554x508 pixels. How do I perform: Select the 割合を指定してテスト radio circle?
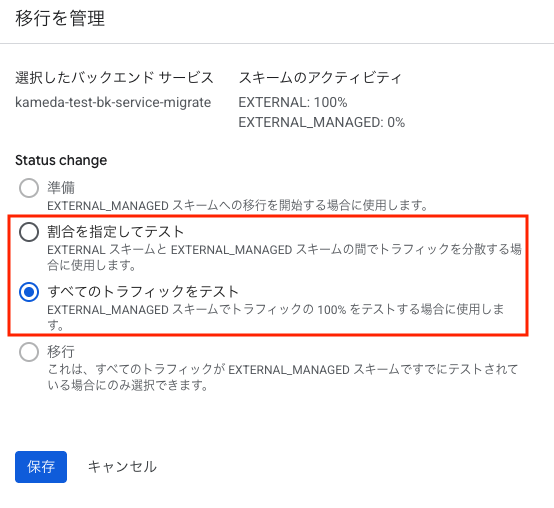(29, 232)
